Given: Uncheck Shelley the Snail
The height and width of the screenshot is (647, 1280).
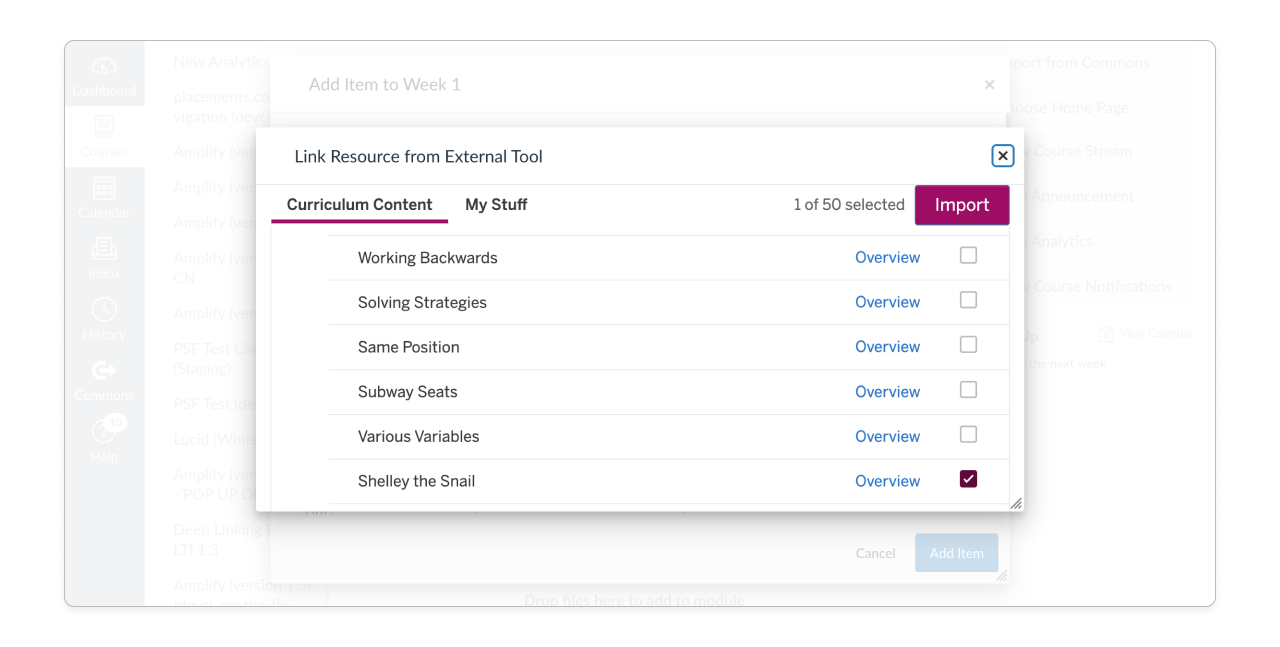Looking at the screenshot, I should point(967,478).
